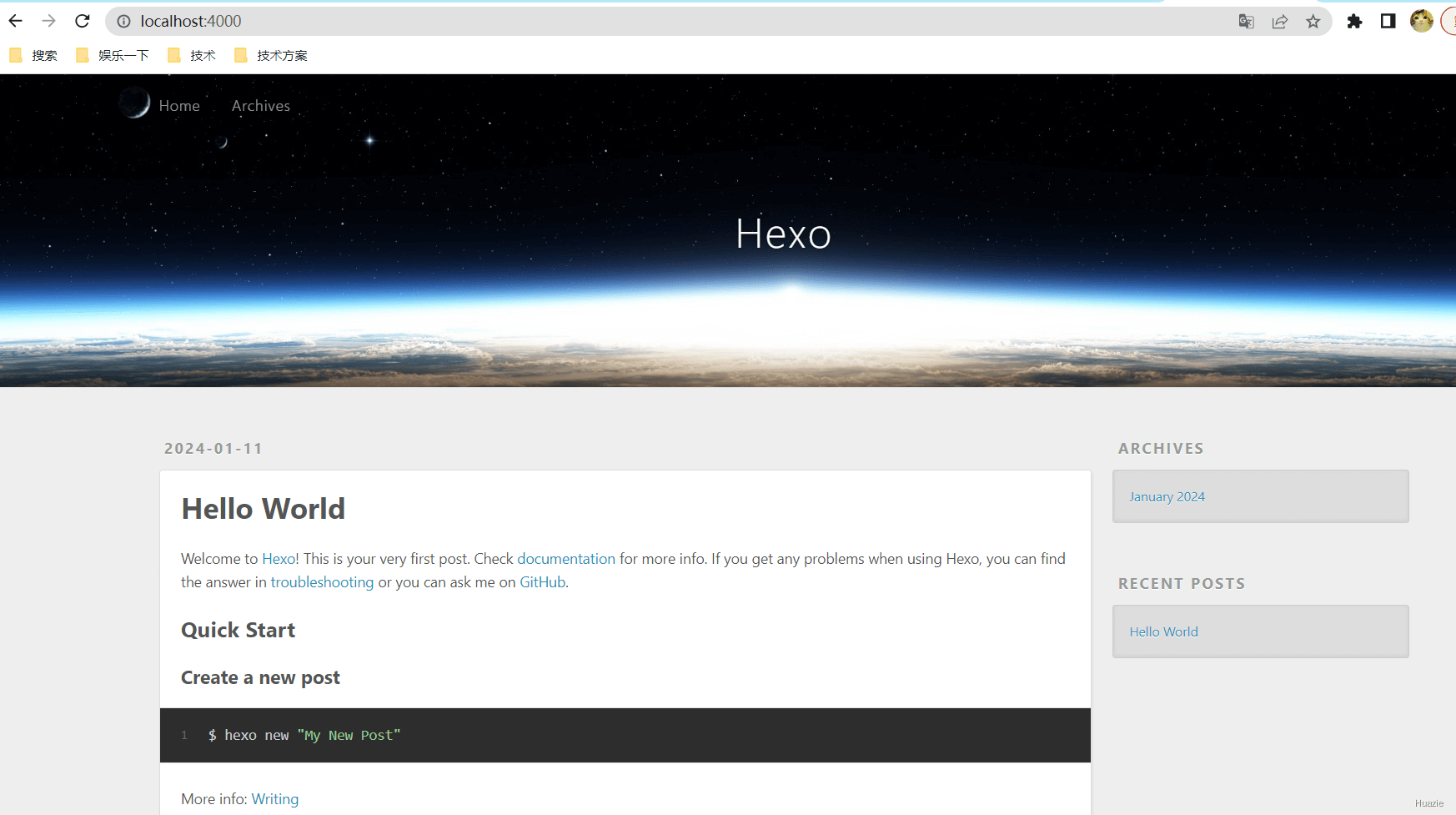Screen dimensions: 1456x815
Task: Open the 搜索 bookmark folder
Action: 34,55
